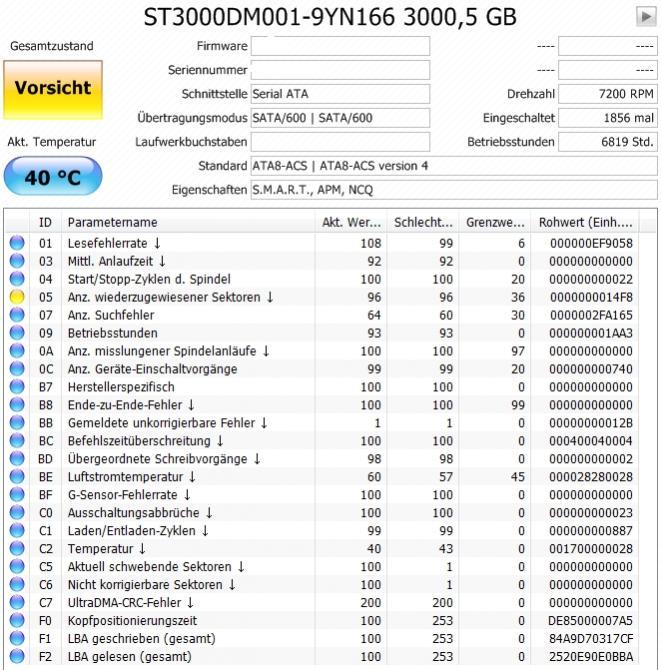This screenshot has height=670, width=661.
Task: Click the blue status icon for Mittl. Anlaufzeit
Action: 17,261
